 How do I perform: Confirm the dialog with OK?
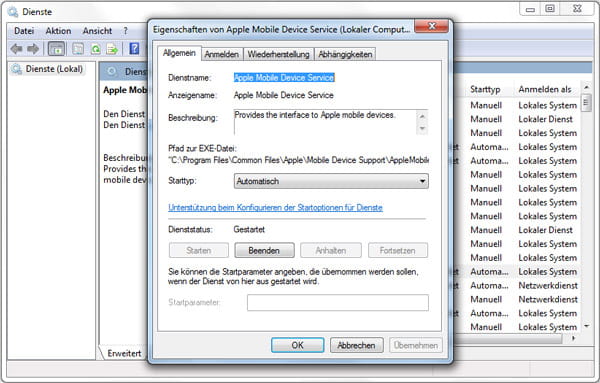click(298, 345)
